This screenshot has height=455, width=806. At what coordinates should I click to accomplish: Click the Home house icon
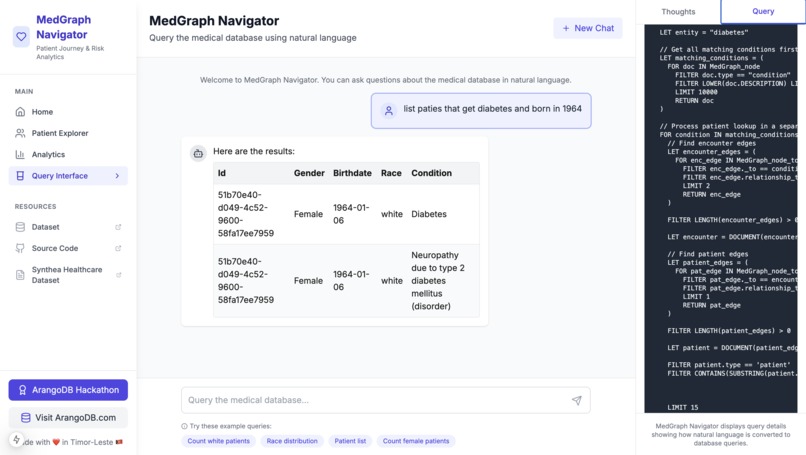(20, 112)
